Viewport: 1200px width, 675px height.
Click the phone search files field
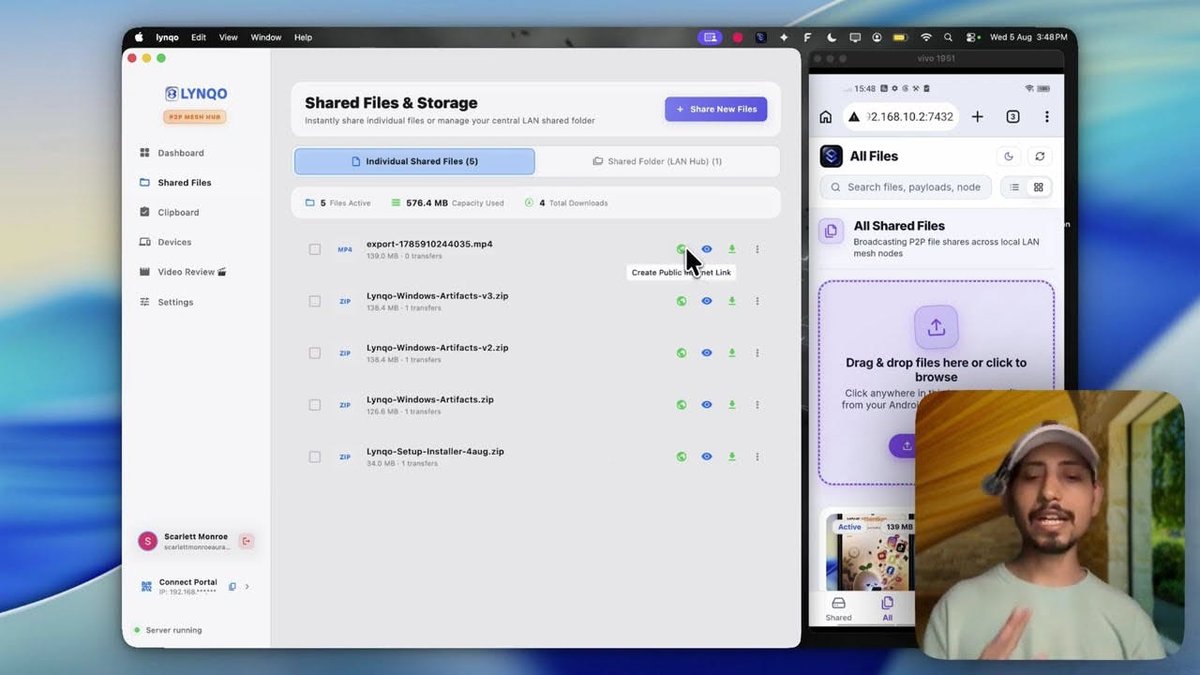906,187
